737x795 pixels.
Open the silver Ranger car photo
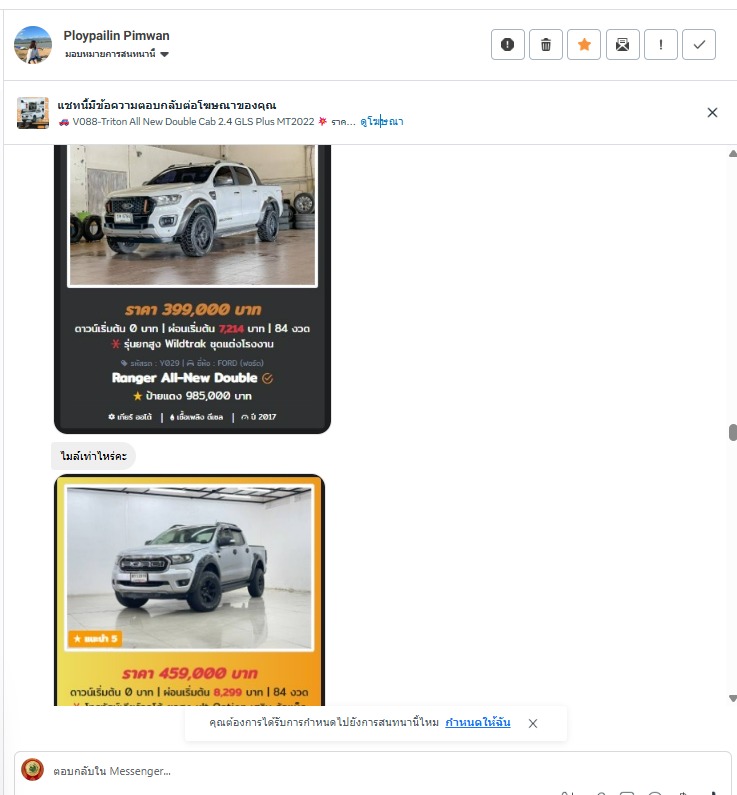(x=190, y=567)
